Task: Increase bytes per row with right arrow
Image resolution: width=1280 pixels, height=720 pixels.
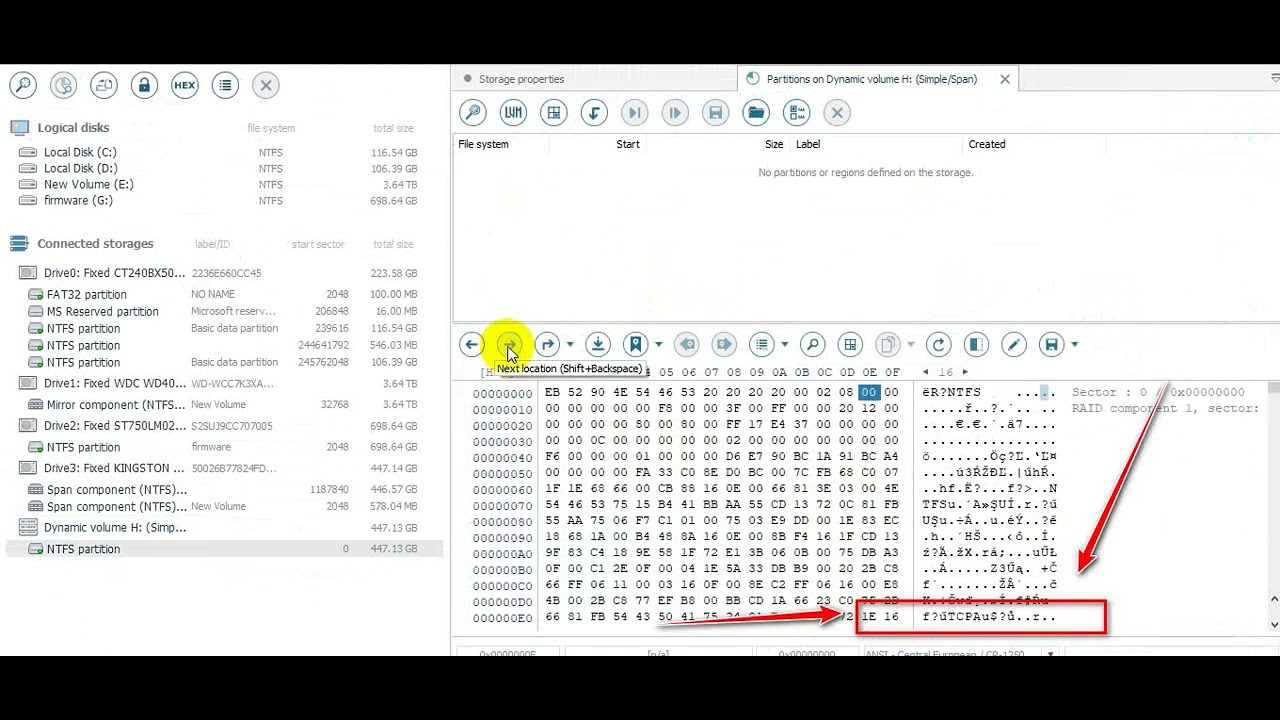Action: point(964,372)
